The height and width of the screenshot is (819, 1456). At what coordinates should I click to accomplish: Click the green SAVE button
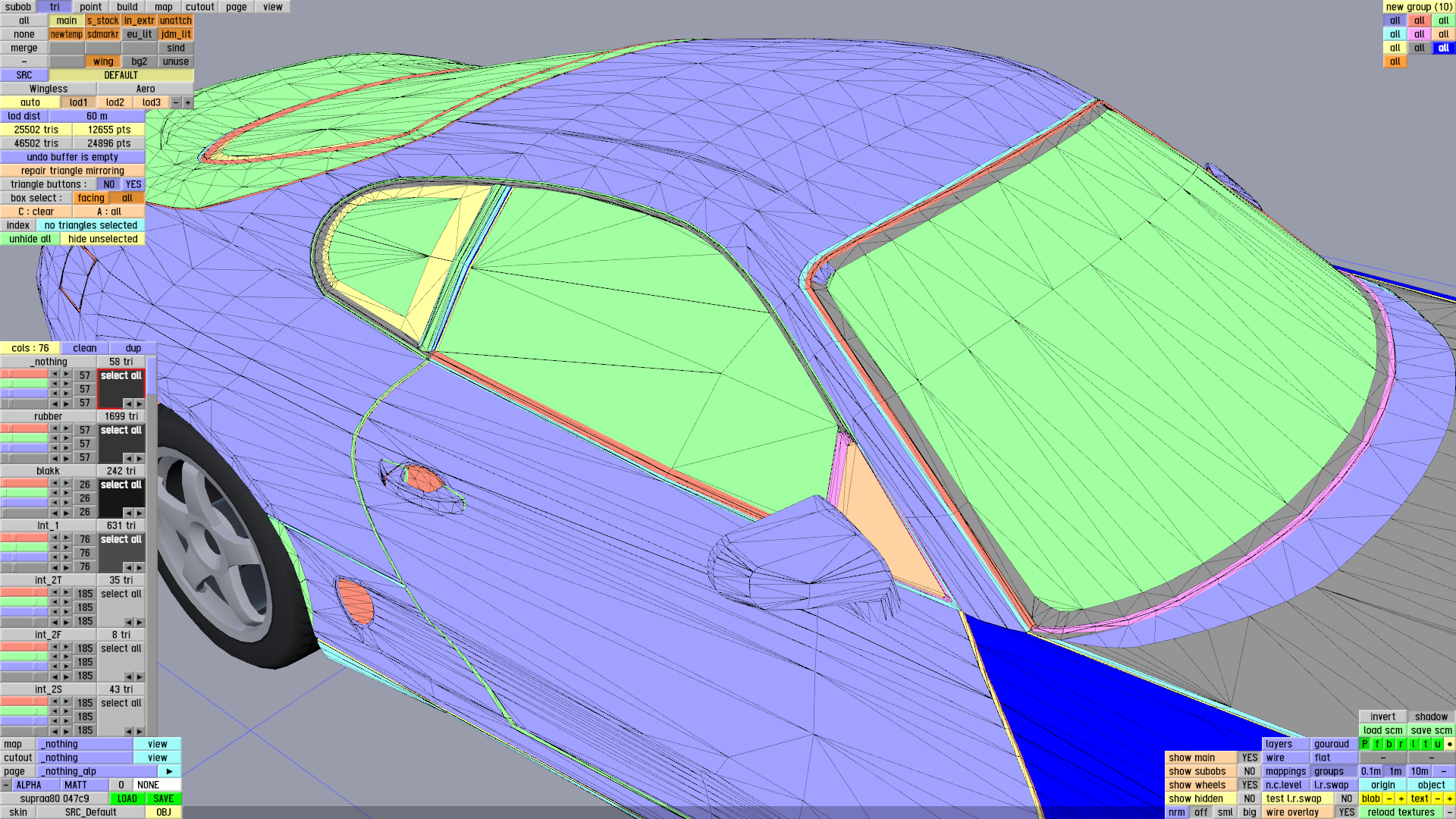point(163,799)
